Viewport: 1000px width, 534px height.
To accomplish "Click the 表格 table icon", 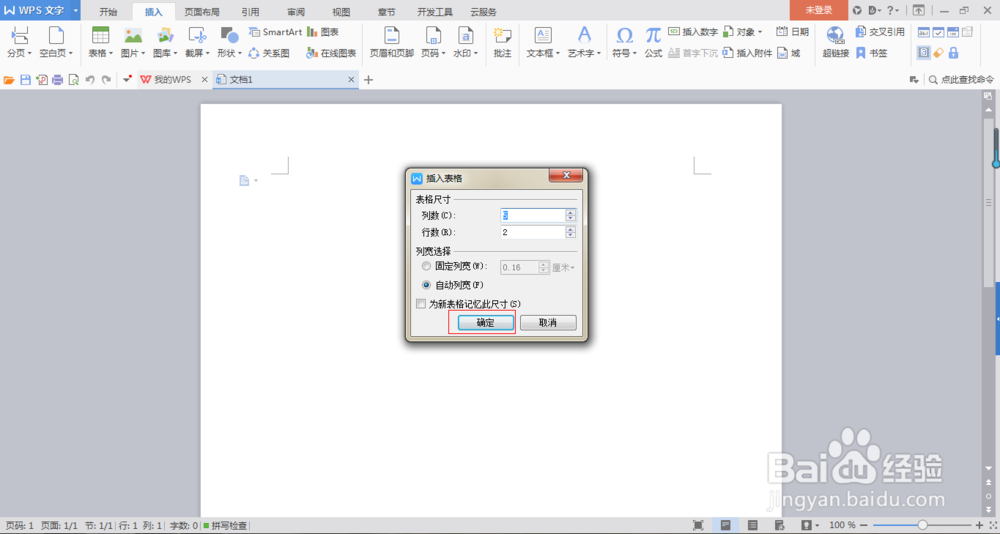I will point(101,36).
